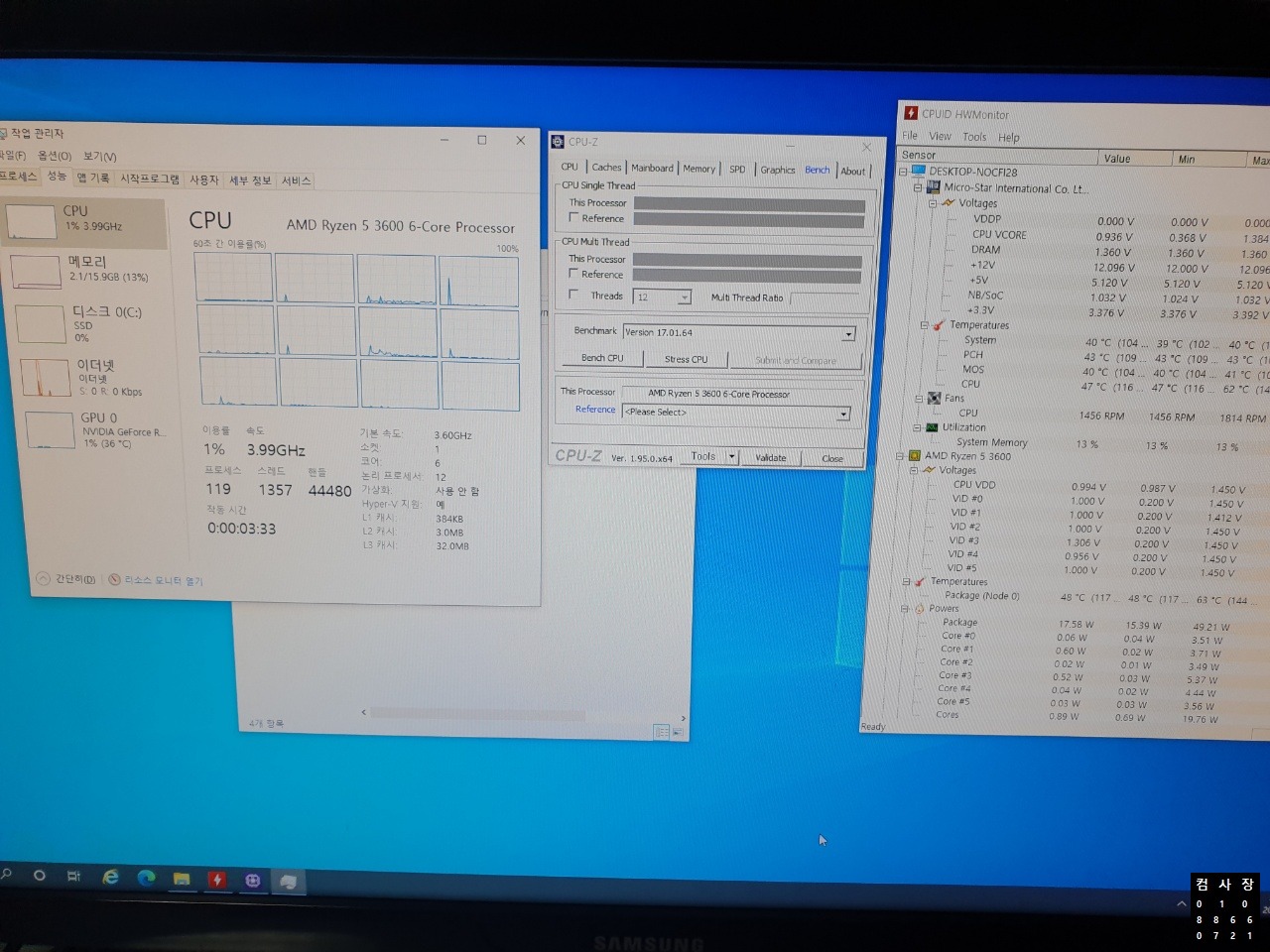Open the Memory tab in CPU-Z

[x=698, y=169]
